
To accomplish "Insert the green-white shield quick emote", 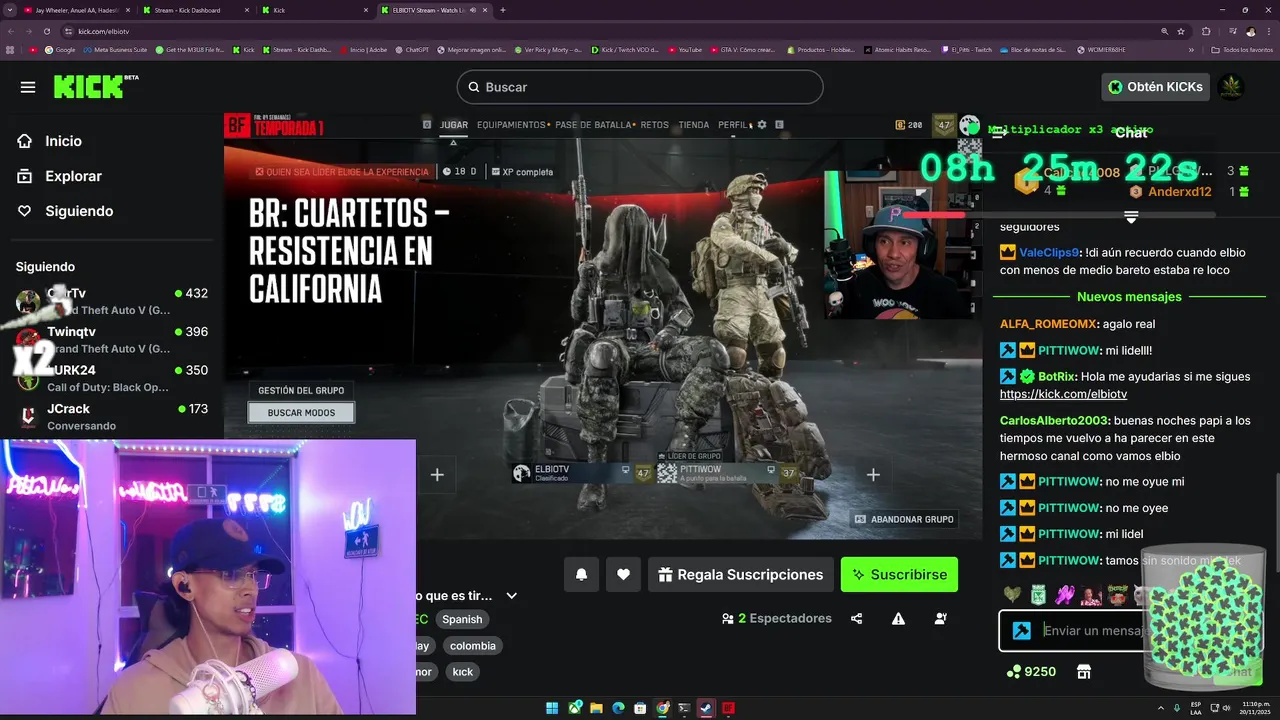I will coord(1038,594).
